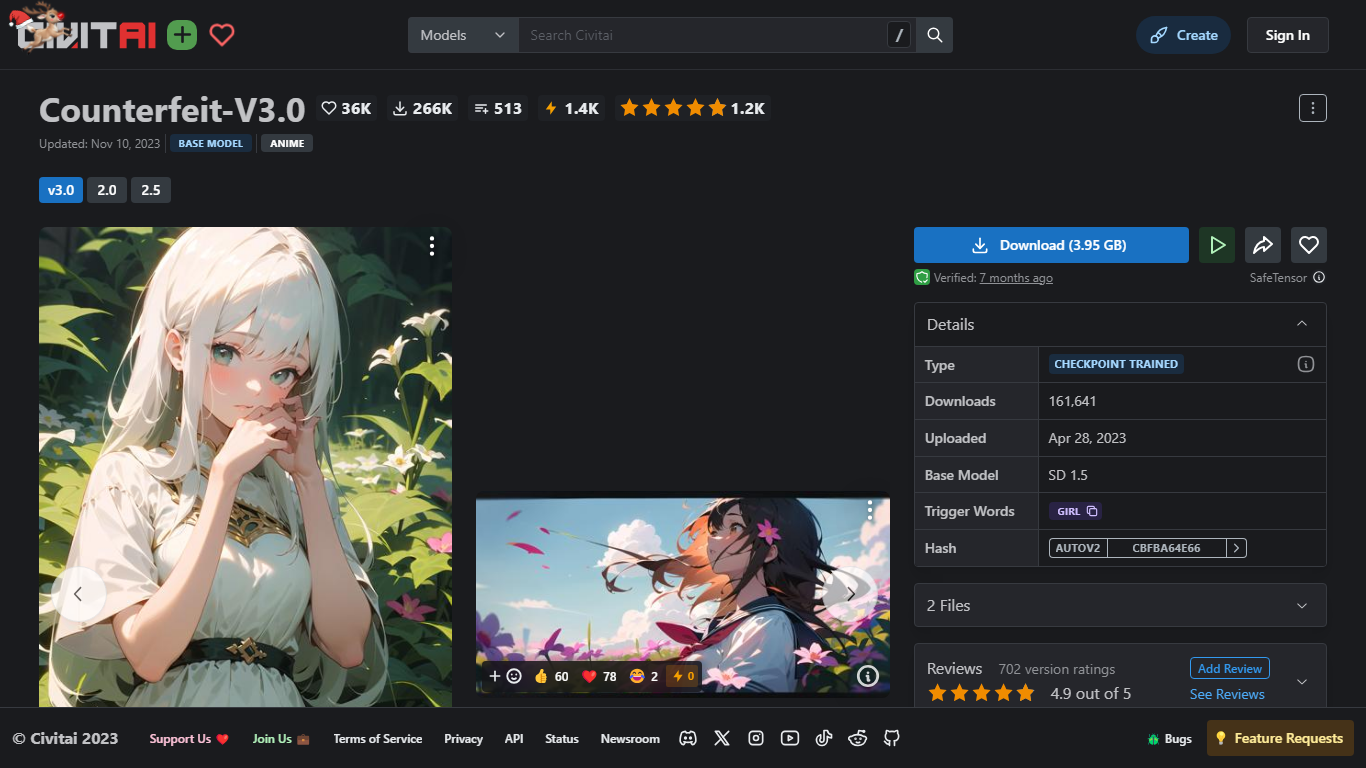The image size is (1366, 768).
Task: Toggle the heart favorite button beside share
Action: 1308,245
